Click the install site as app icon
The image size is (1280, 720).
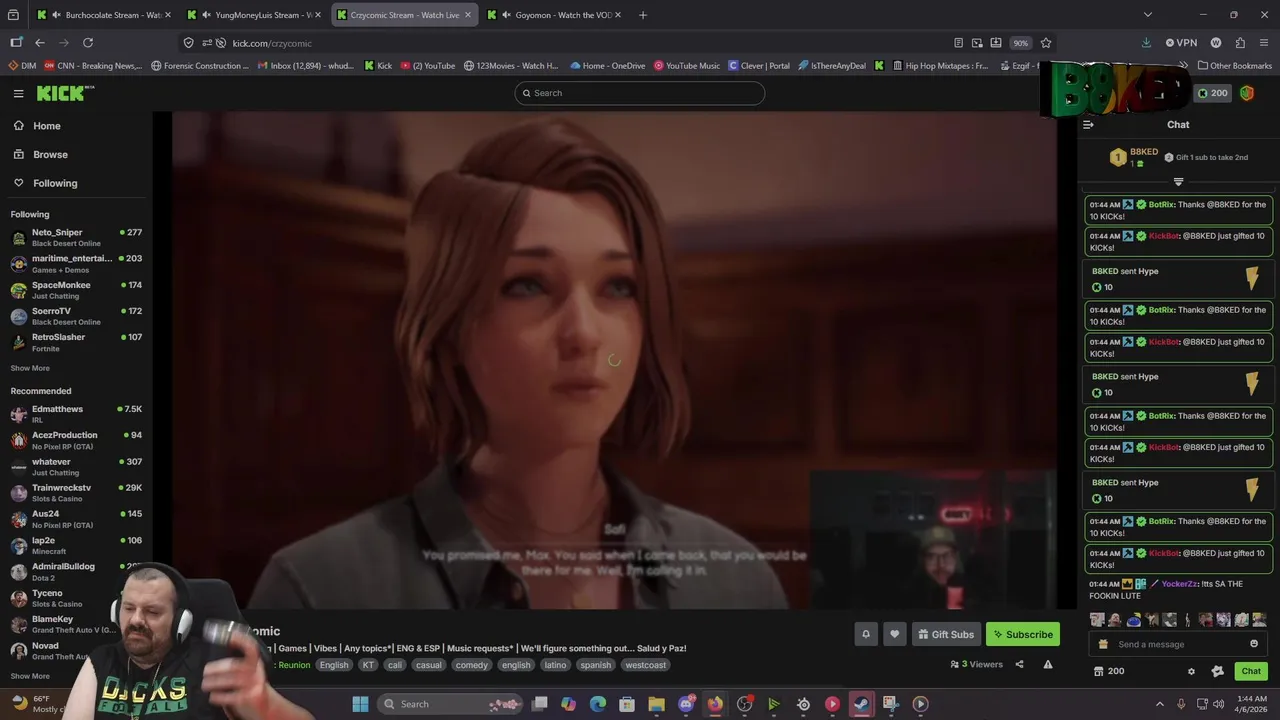(996, 43)
